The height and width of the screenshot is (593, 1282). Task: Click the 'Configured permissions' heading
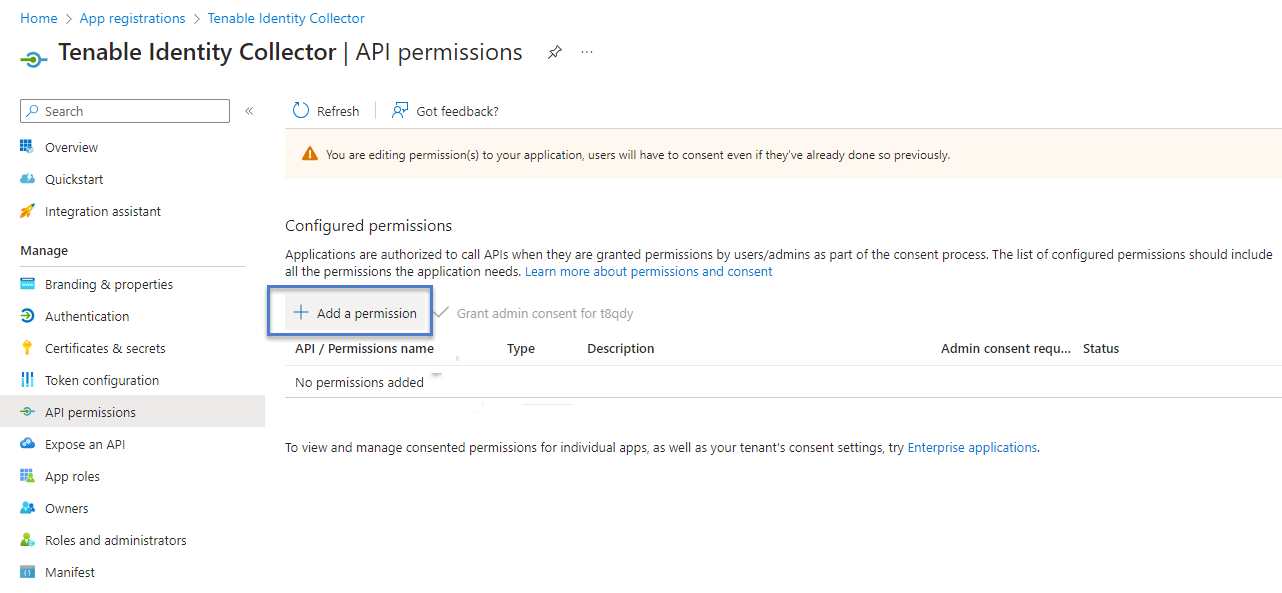coord(368,225)
